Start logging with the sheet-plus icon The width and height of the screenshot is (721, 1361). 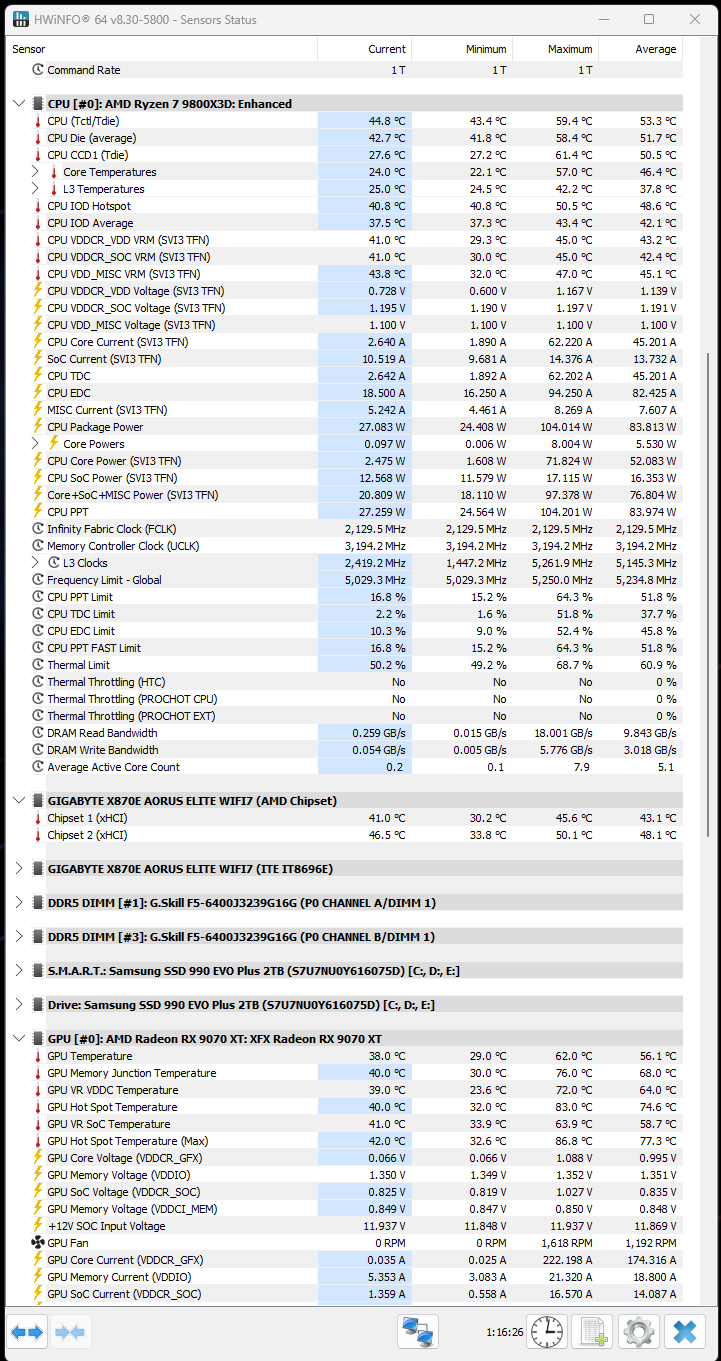tap(593, 1332)
